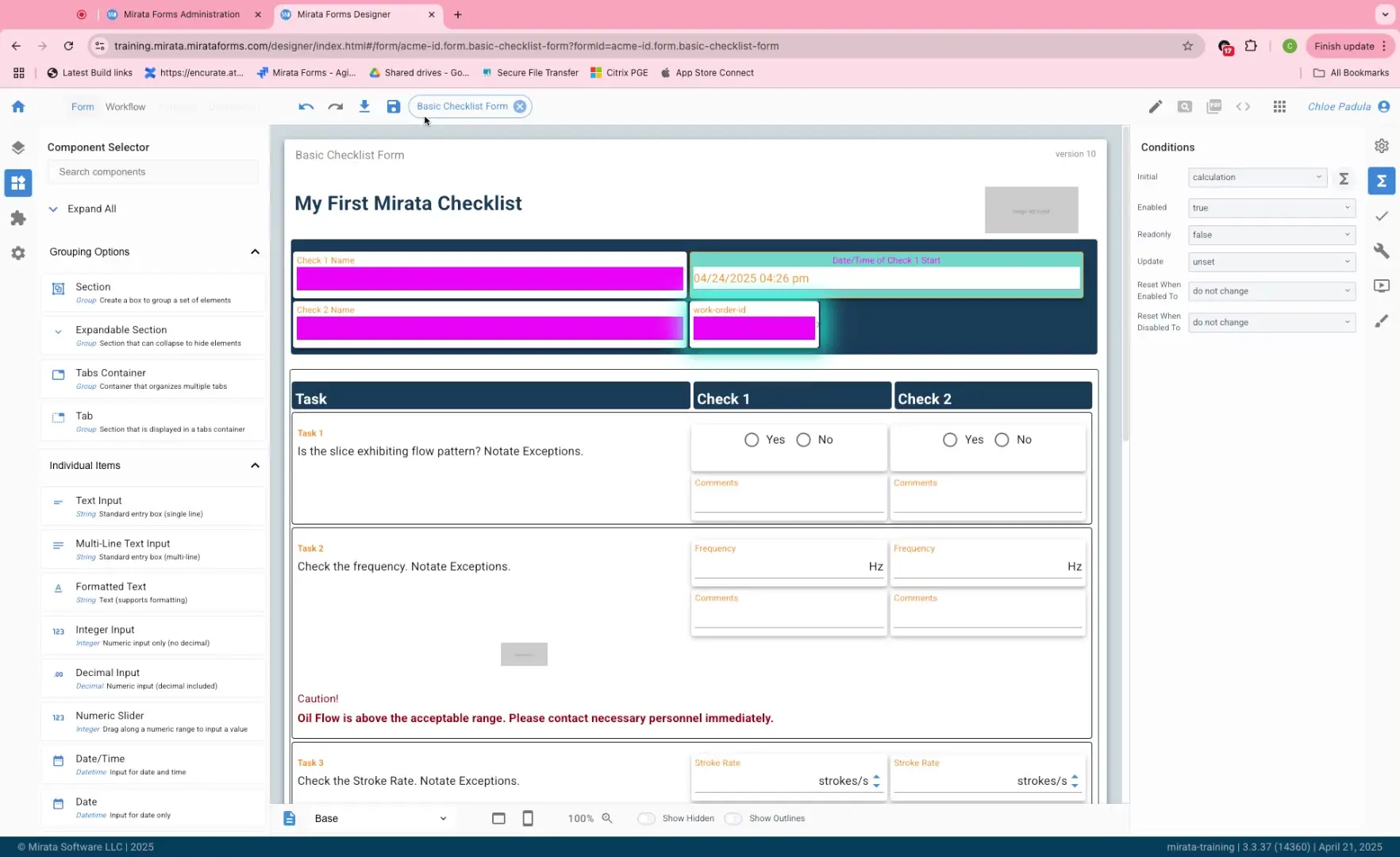Click the Finish update button
The image size is (1400, 857).
pos(1344,46)
